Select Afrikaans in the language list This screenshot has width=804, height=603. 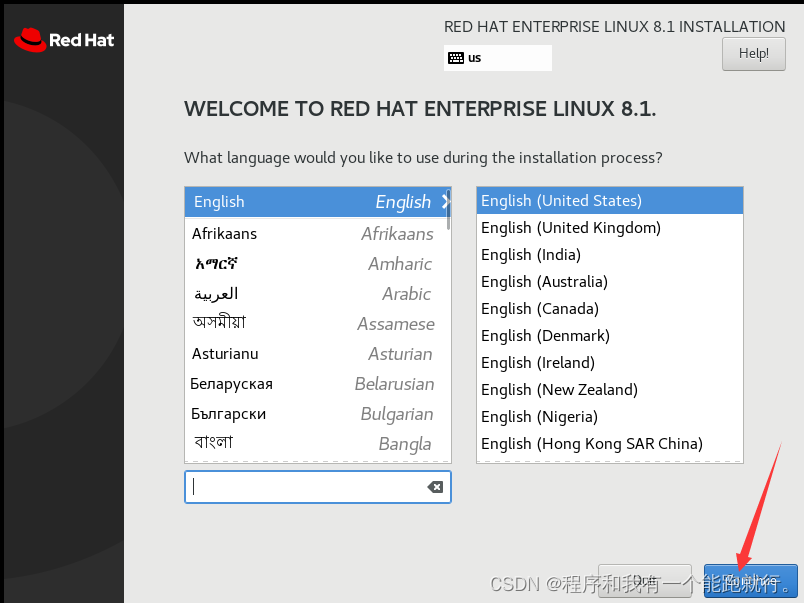pyautogui.click(x=317, y=234)
